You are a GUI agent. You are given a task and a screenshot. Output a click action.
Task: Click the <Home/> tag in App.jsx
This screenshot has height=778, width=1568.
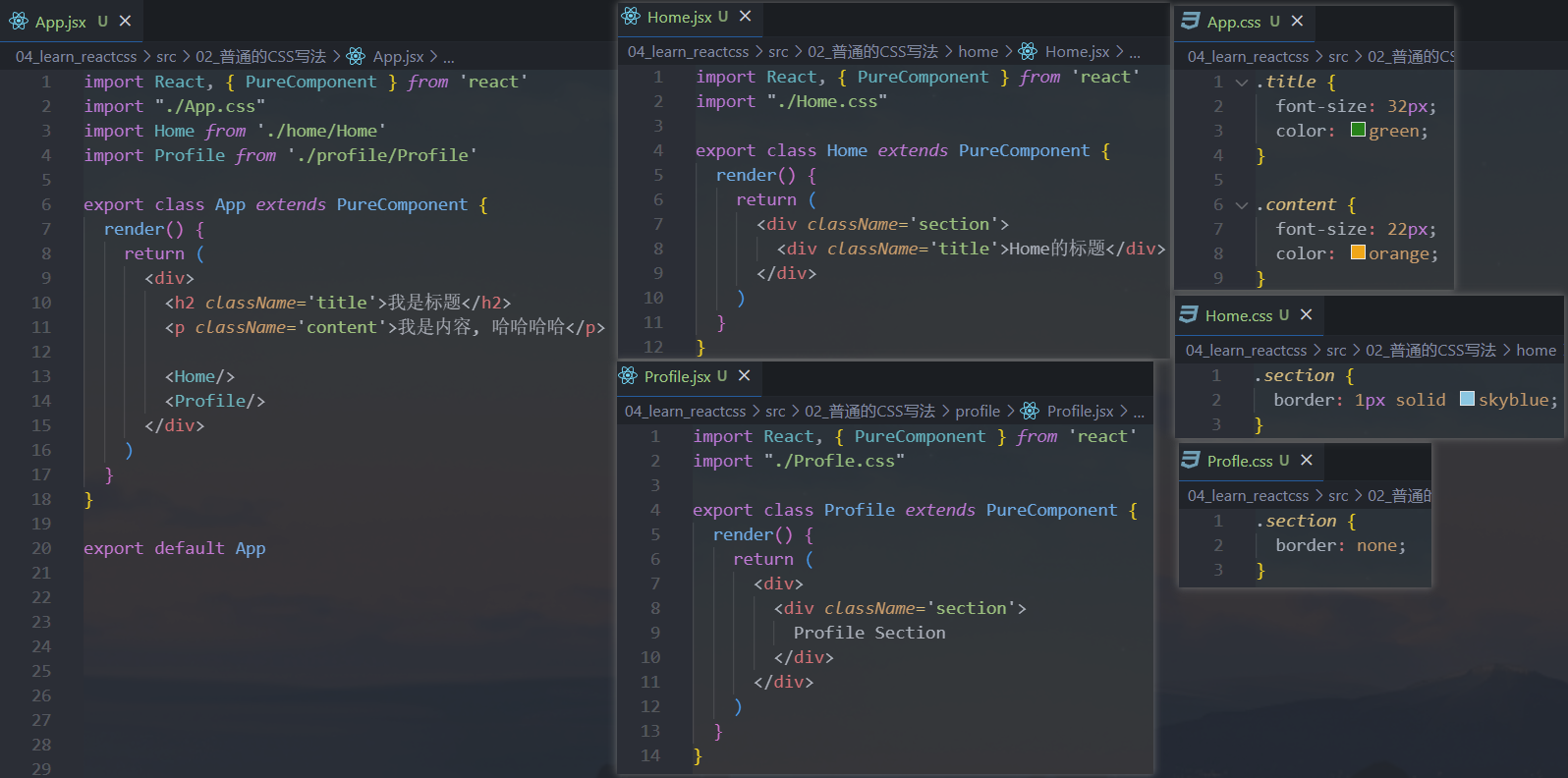point(199,376)
